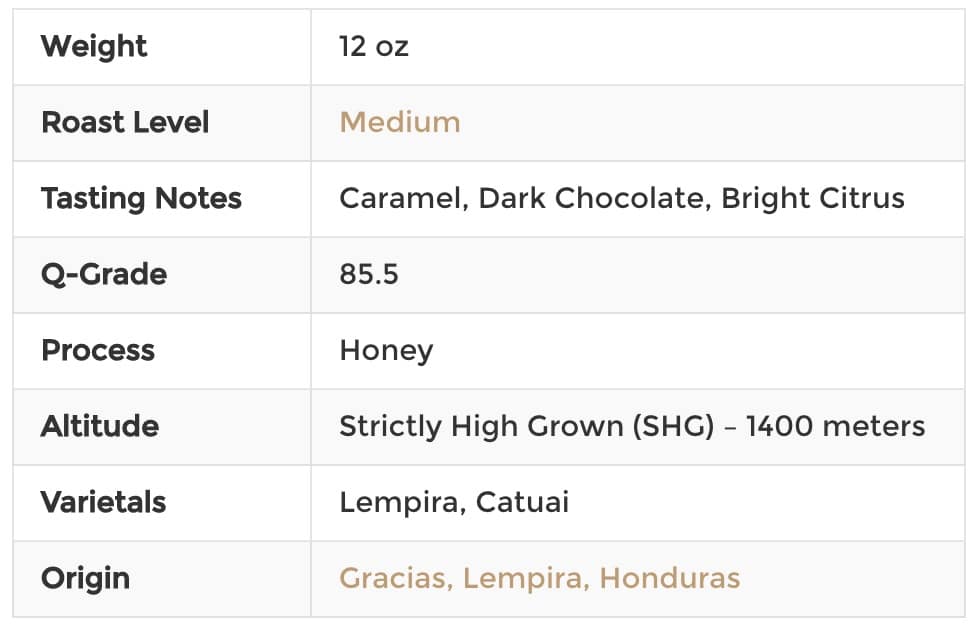Click the Origin label
Image resolution: width=972 pixels, height=624 pixels.
[86, 579]
